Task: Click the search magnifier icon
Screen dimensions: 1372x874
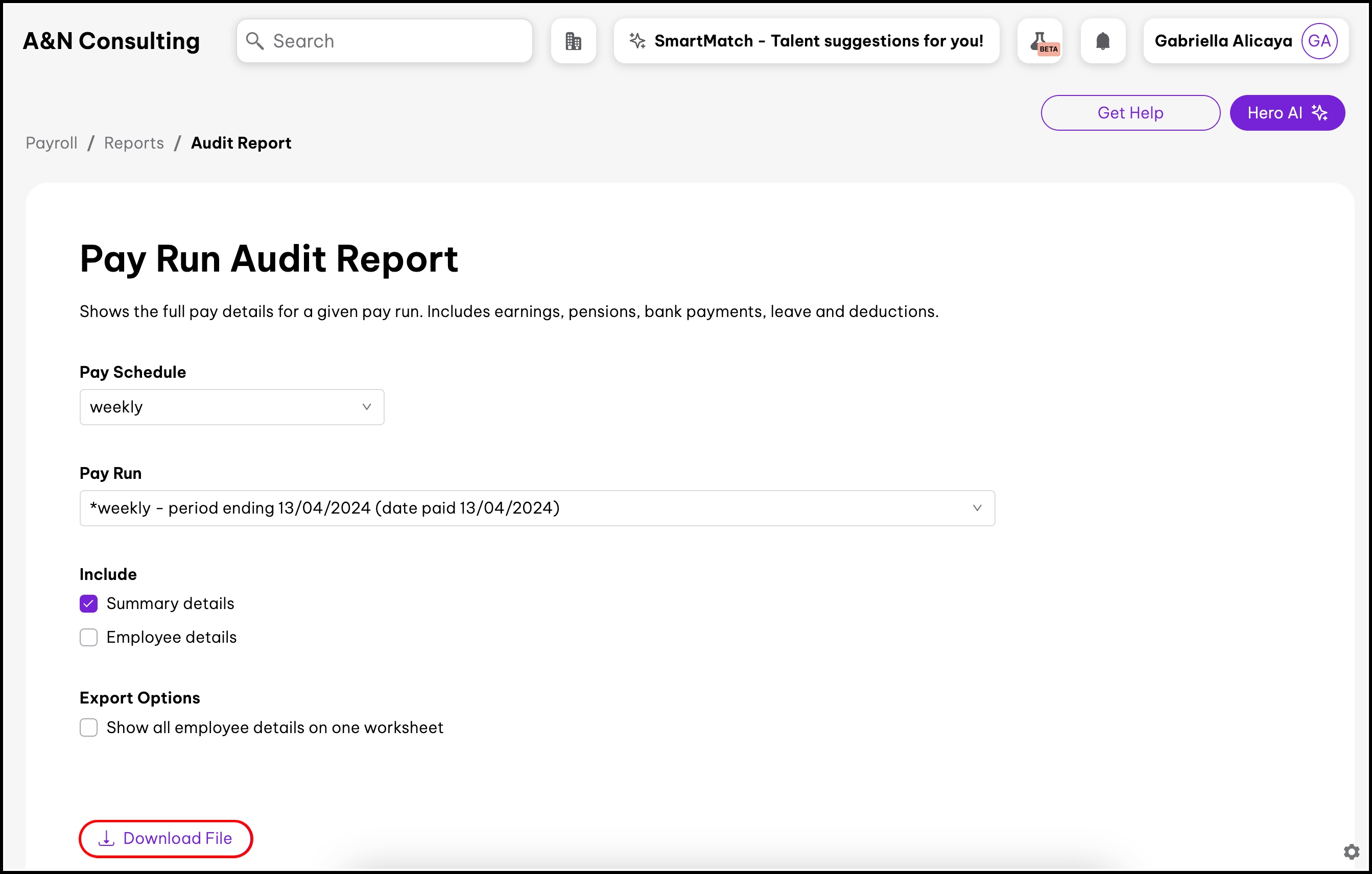Action: coord(255,41)
